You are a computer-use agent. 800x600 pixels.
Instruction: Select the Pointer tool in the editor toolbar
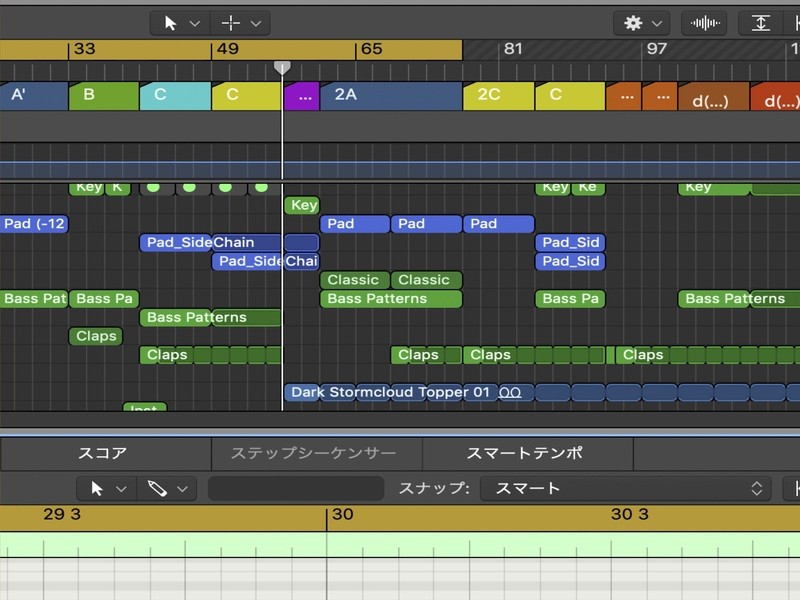[x=97, y=488]
